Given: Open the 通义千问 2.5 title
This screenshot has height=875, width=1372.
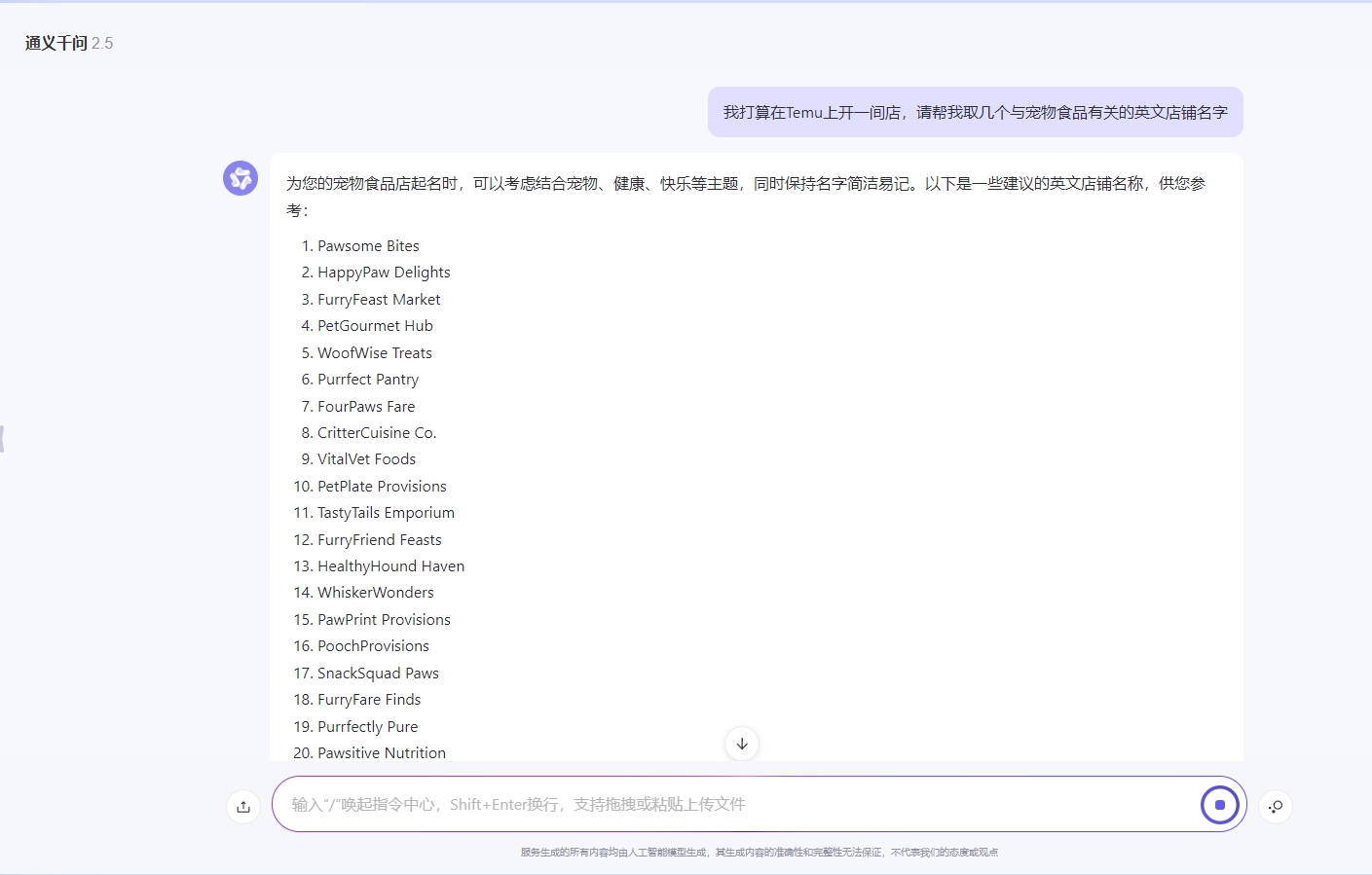Looking at the screenshot, I should pyautogui.click(x=69, y=43).
